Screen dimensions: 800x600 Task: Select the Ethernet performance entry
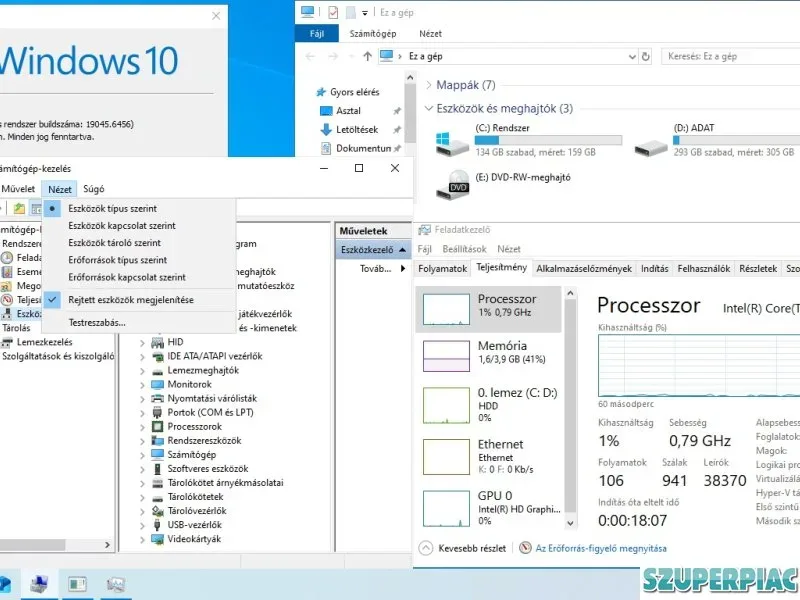point(491,456)
